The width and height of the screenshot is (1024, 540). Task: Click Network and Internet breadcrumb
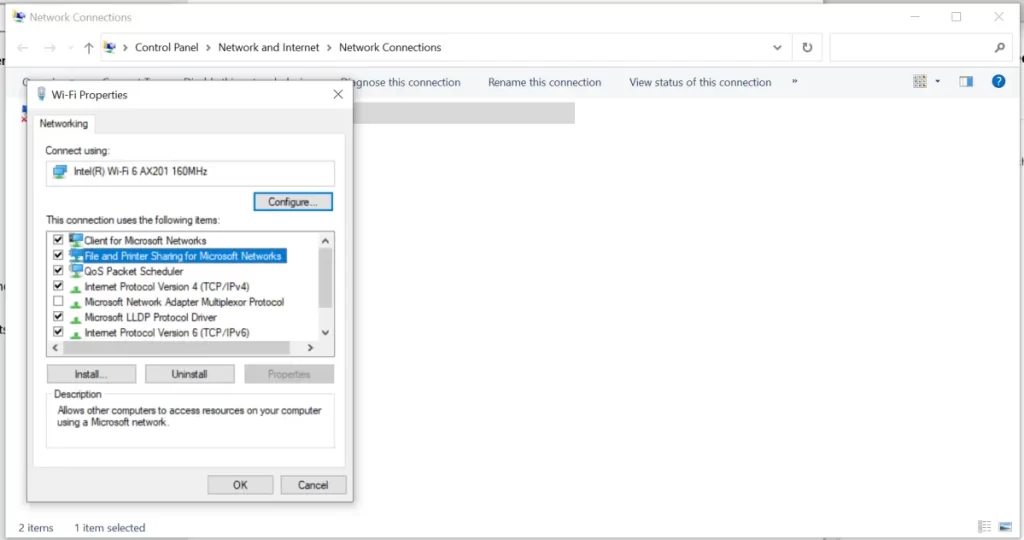[x=268, y=48]
